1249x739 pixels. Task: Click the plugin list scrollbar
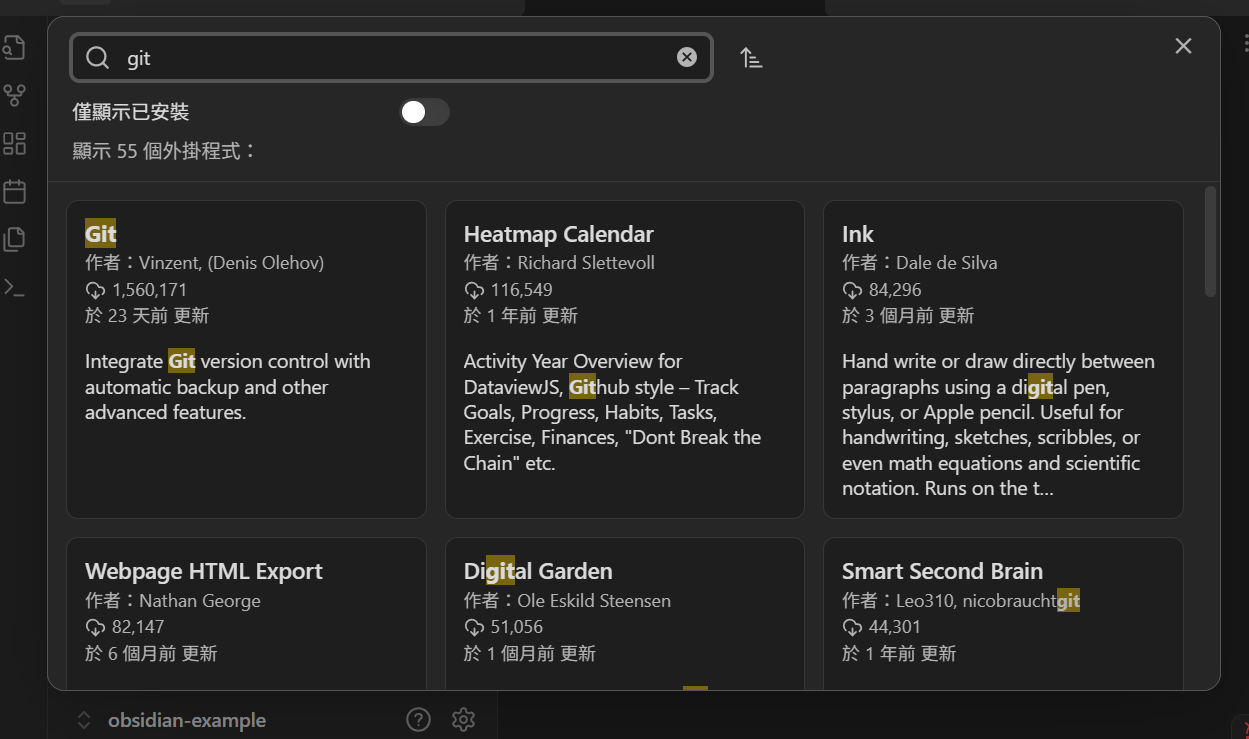[1210, 241]
